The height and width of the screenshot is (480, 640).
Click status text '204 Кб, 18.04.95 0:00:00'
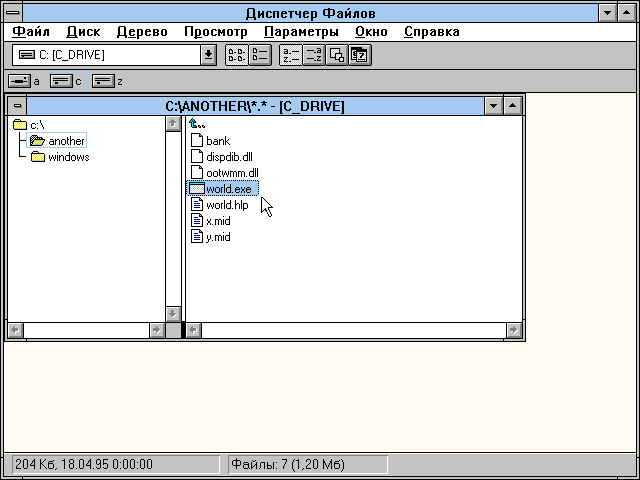coord(84,464)
